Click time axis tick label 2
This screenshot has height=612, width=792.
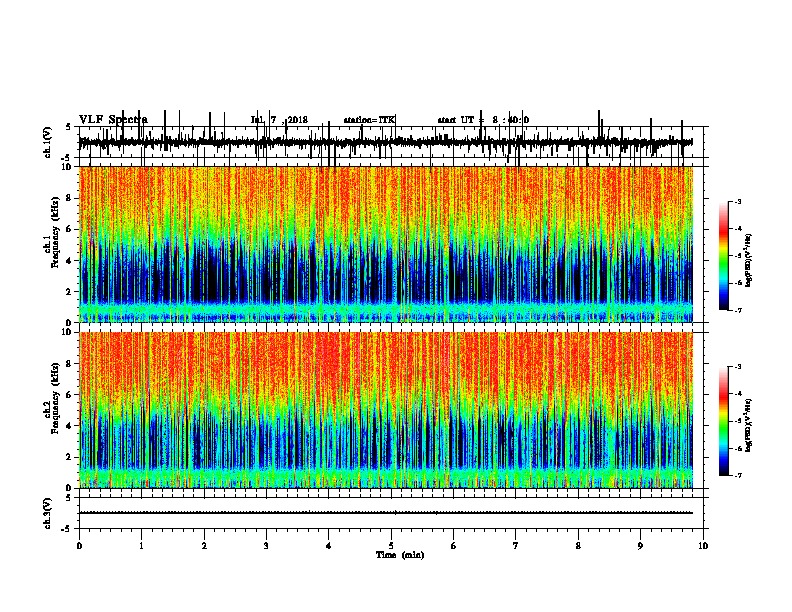click(x=204, y=546)
